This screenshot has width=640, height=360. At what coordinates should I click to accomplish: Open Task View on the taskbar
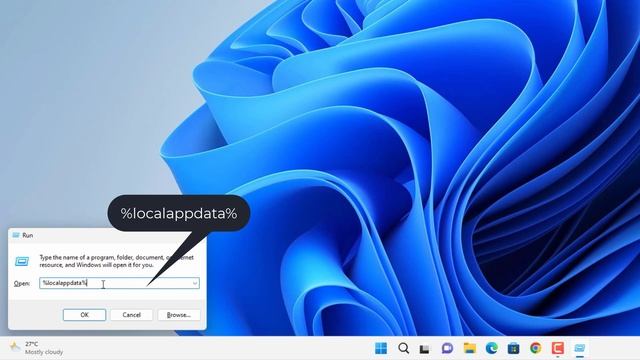pos(424,349)
